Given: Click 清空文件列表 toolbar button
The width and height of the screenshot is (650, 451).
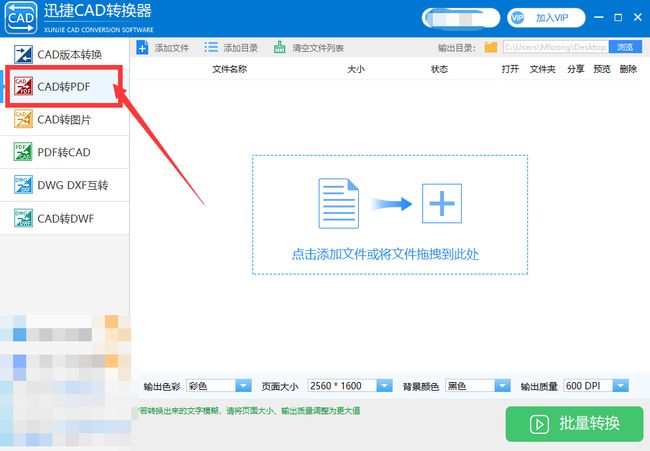Looking at the screenshot, I should coord(309,48).
